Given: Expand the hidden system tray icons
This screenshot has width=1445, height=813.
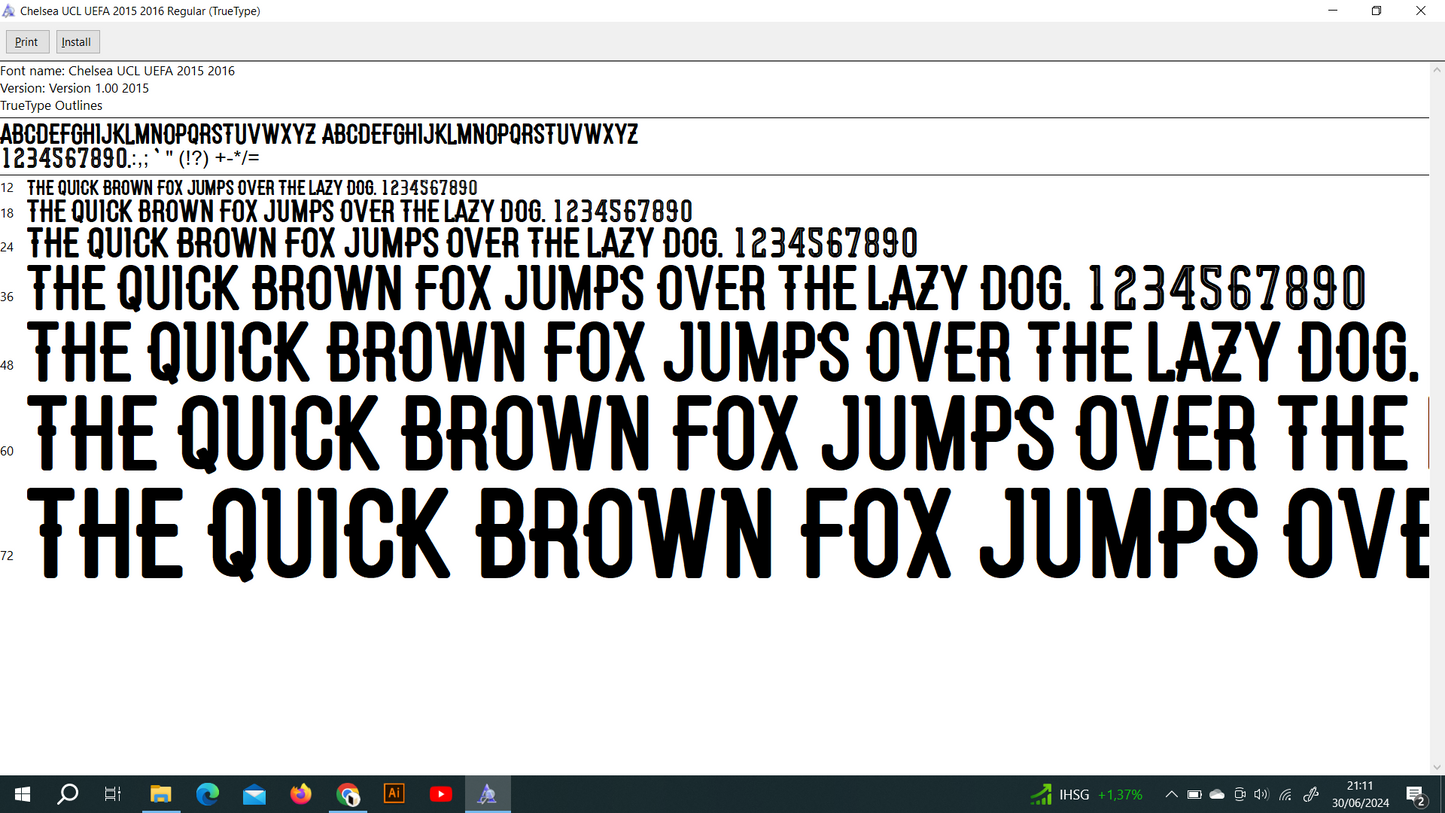Looking at the screenshot, I should click(1171, 795).
